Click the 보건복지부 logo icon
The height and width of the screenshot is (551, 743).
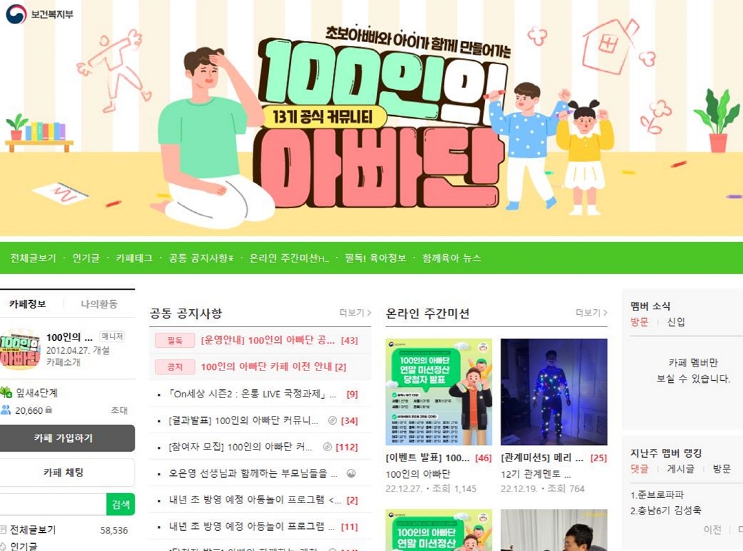tap(16, 14)
